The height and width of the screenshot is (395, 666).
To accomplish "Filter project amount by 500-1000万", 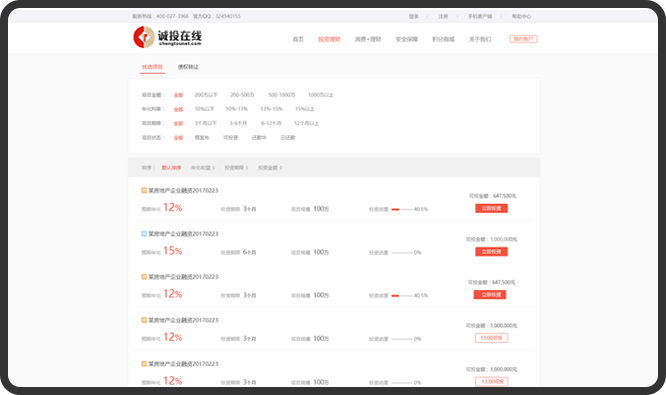I will pyautogui.click(x=282, y=95).
